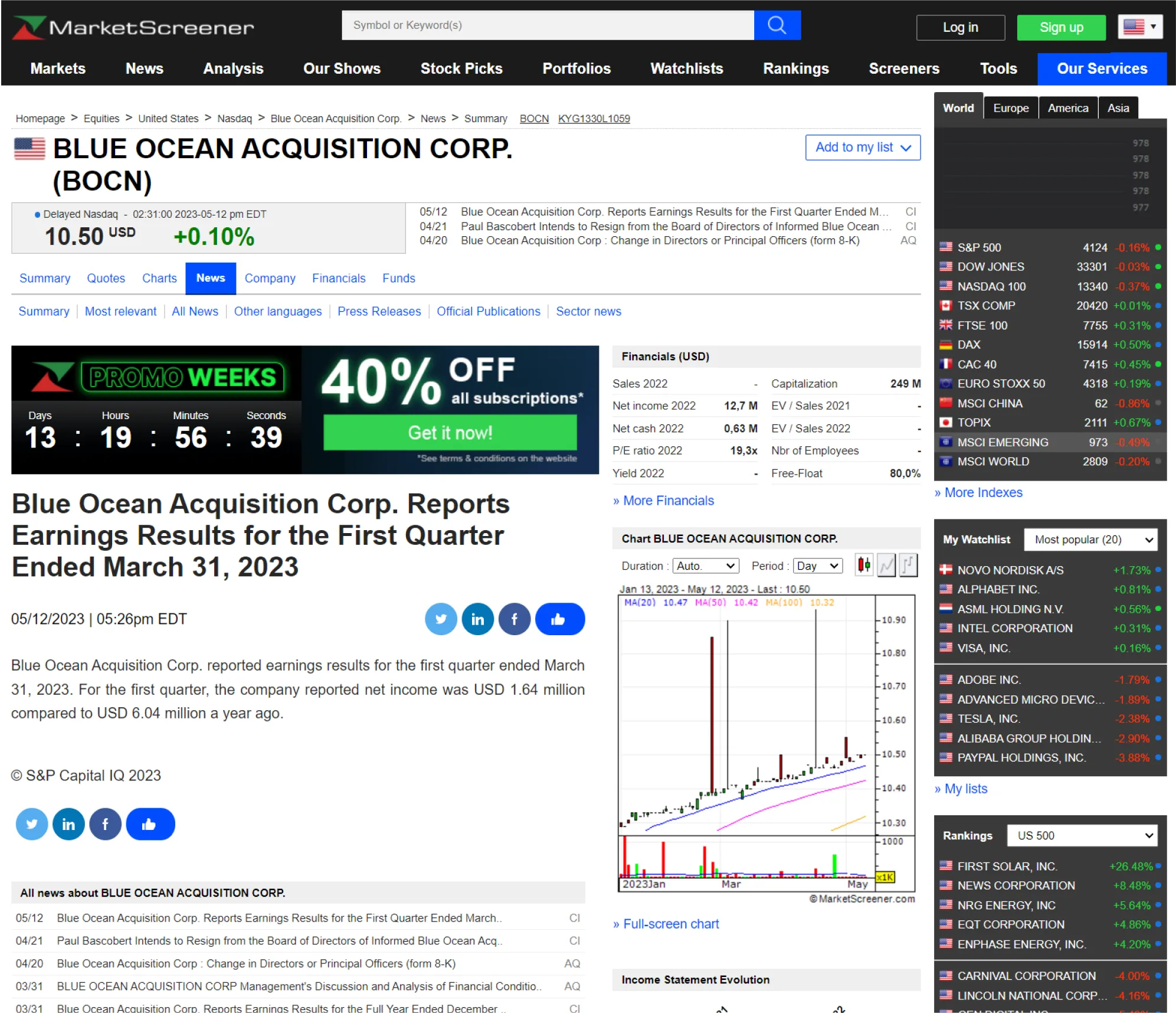Select the step/OHLC chart type icon
Screen dimensions: 1176x1013
click(908, 565)
